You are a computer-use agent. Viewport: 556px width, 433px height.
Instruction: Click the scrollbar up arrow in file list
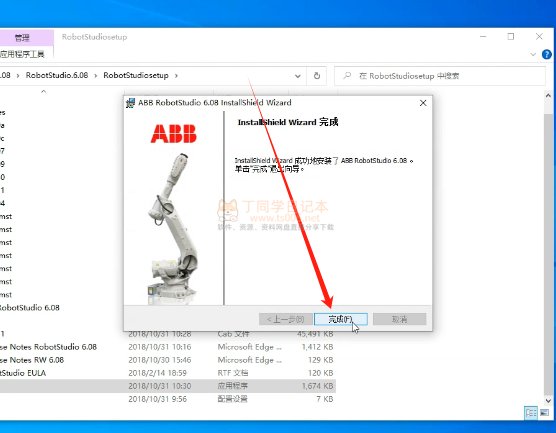coord(548,95)
